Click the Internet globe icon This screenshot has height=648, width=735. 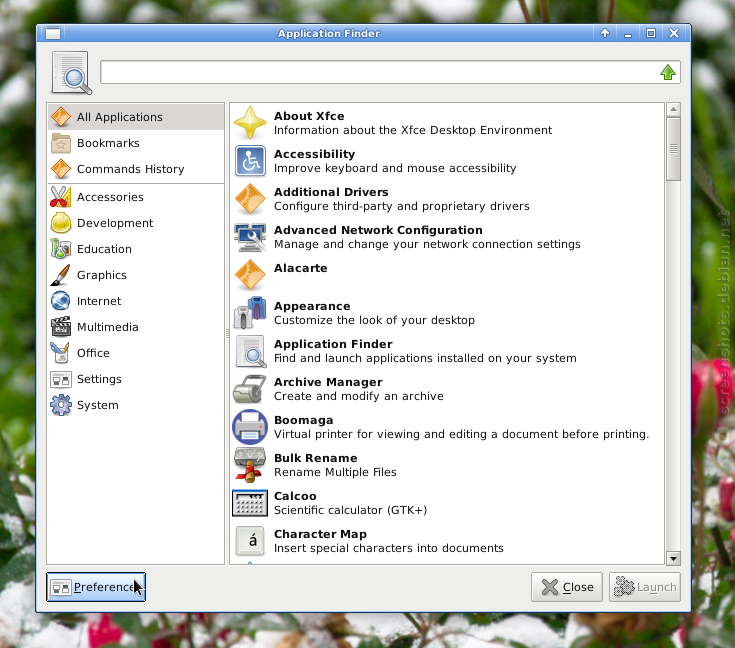pyautogui.click(x=61, y=301)
